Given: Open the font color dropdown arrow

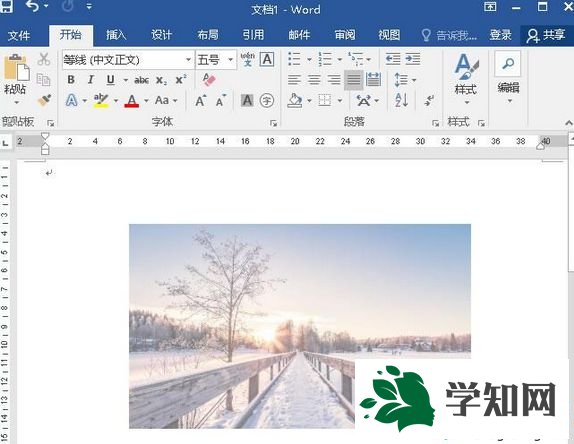Looking at the screenshot, I should pyautogui.click(x=146, y=100).
